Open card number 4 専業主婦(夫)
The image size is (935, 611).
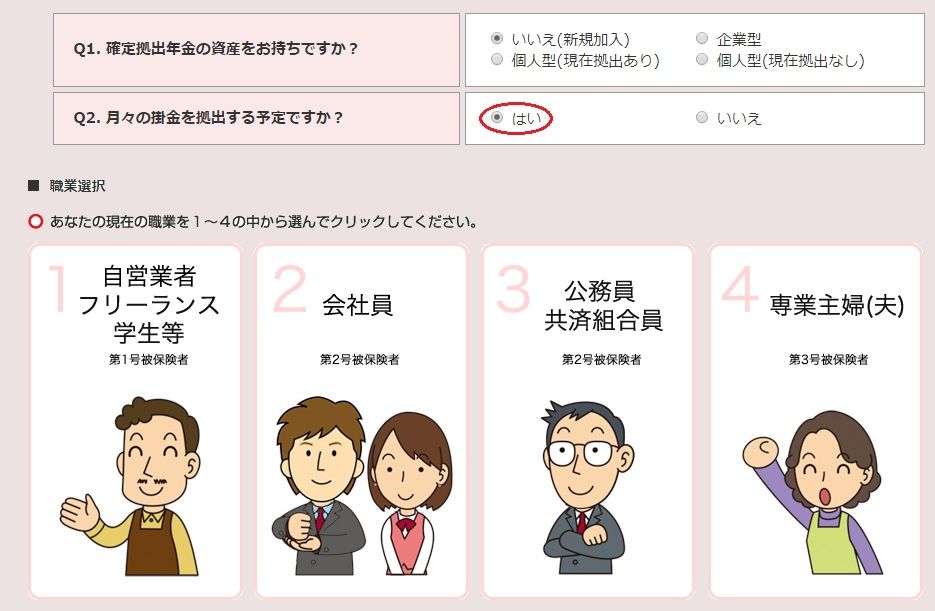pos(815,421)
